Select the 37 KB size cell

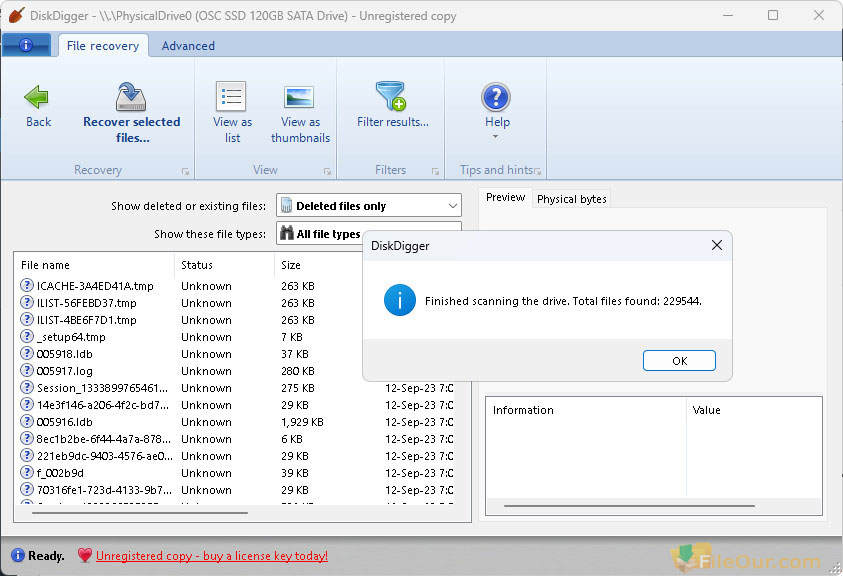295,354
